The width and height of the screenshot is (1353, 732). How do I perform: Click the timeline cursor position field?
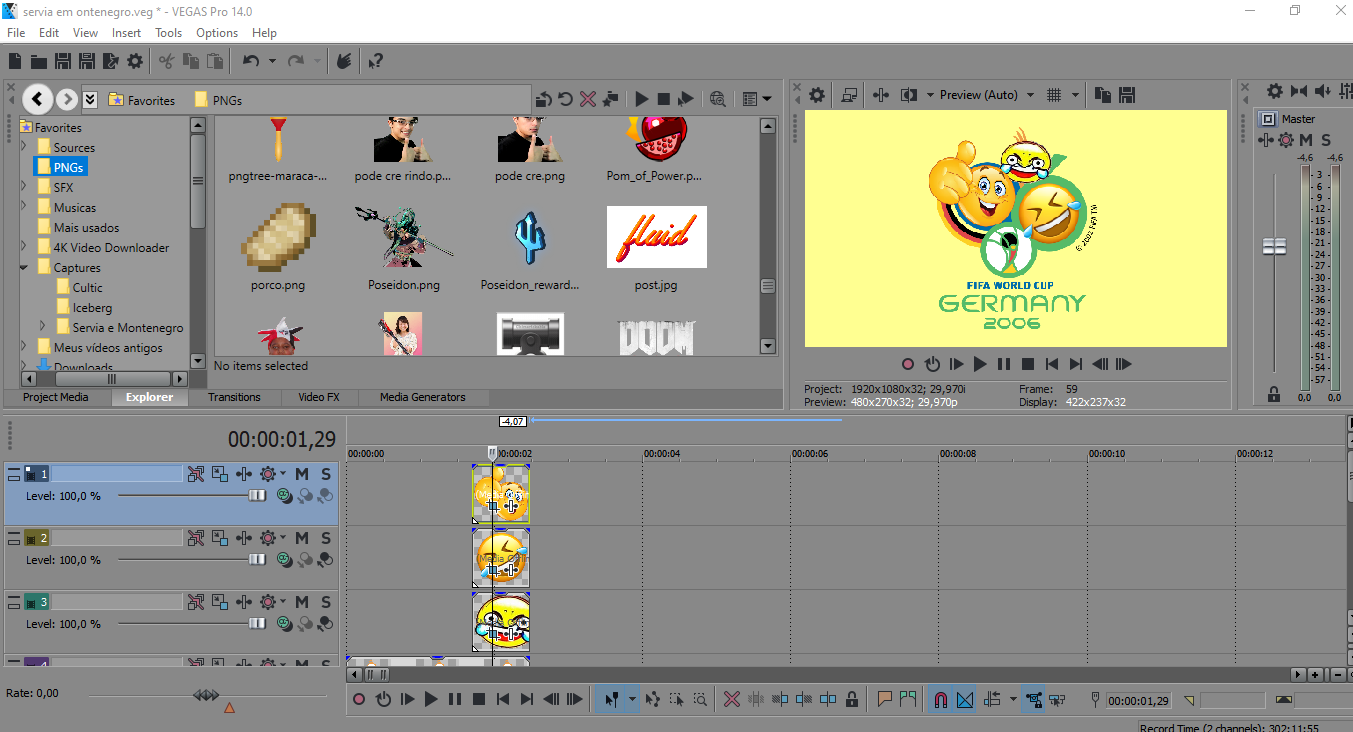point(1138,701)
